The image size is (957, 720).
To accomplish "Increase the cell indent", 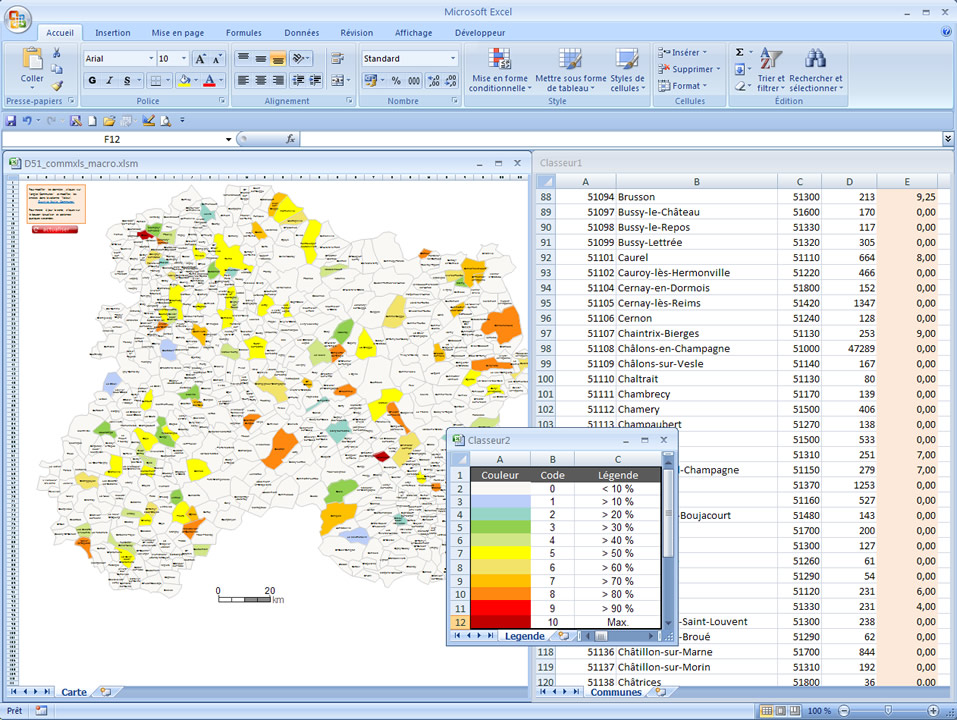I will pyautogui.click(x=316, y=80).
